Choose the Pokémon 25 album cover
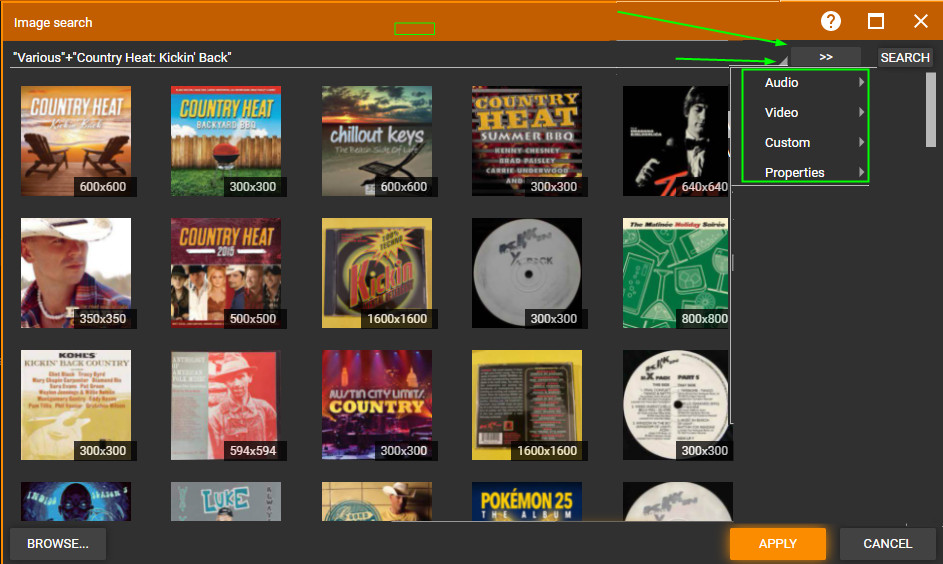The width and height of the screenshot is (943, 564). (x=527, y=501)
